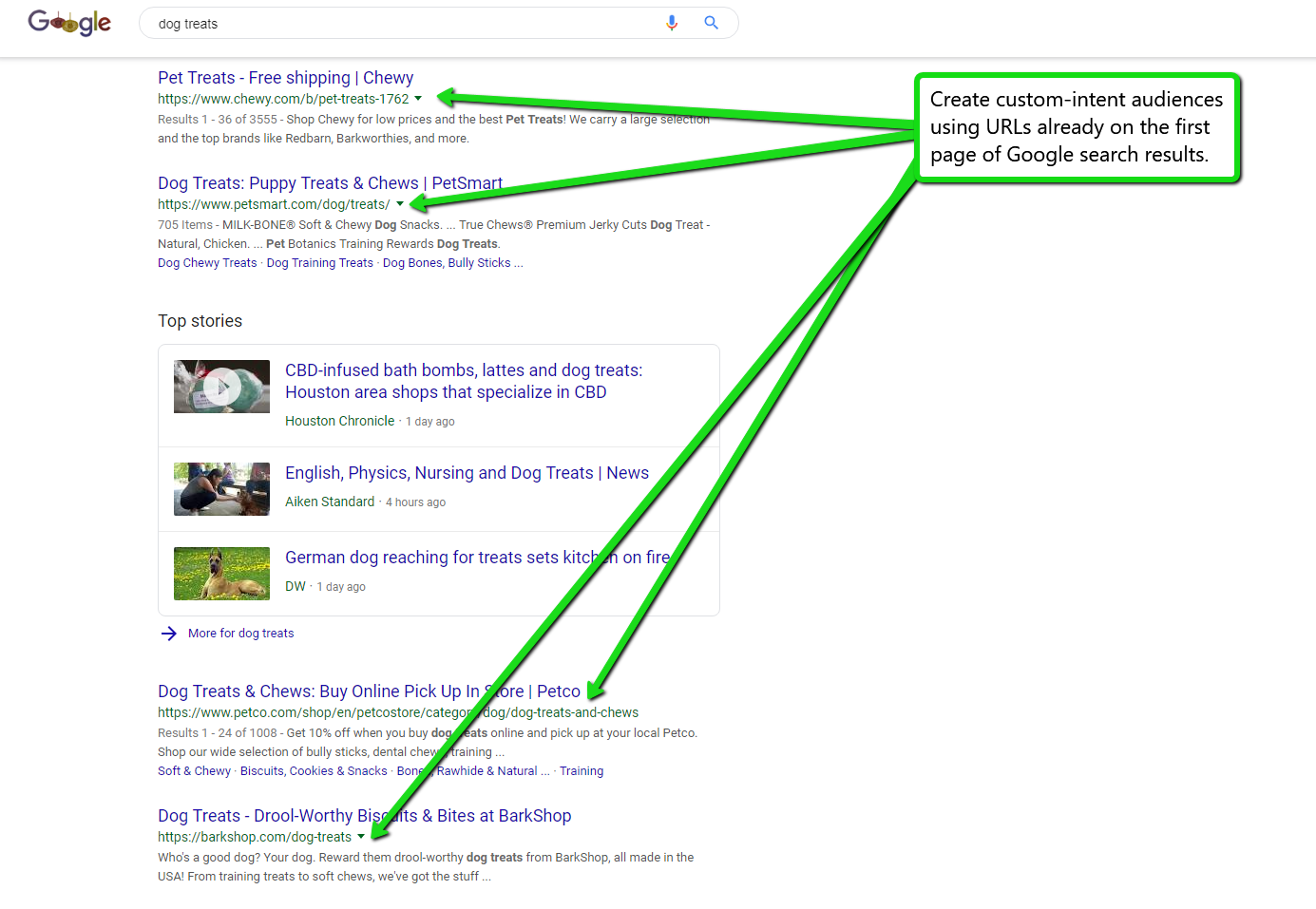Click the arrow icon beside 'More for dog treats'
The height and width of the screenshot is (909, 1316).
[x=169, y=634]
